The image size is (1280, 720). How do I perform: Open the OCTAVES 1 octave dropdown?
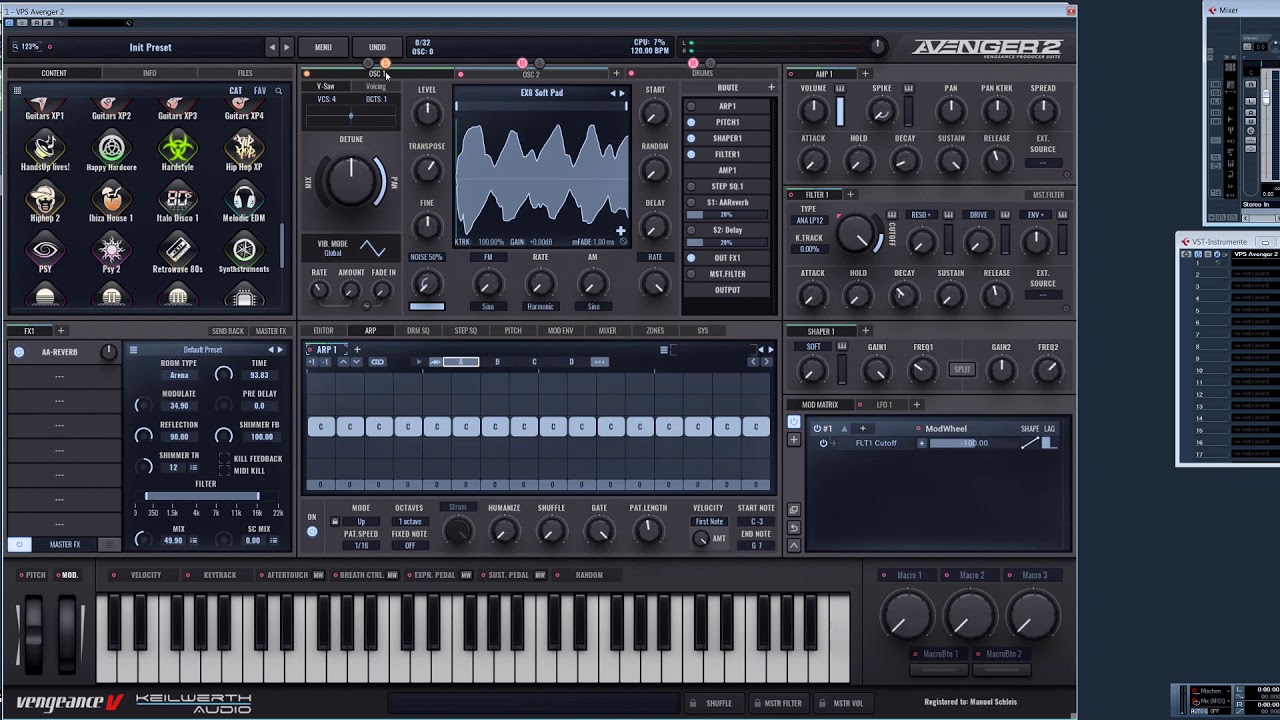pyautogui.click(x=409, y=522)
